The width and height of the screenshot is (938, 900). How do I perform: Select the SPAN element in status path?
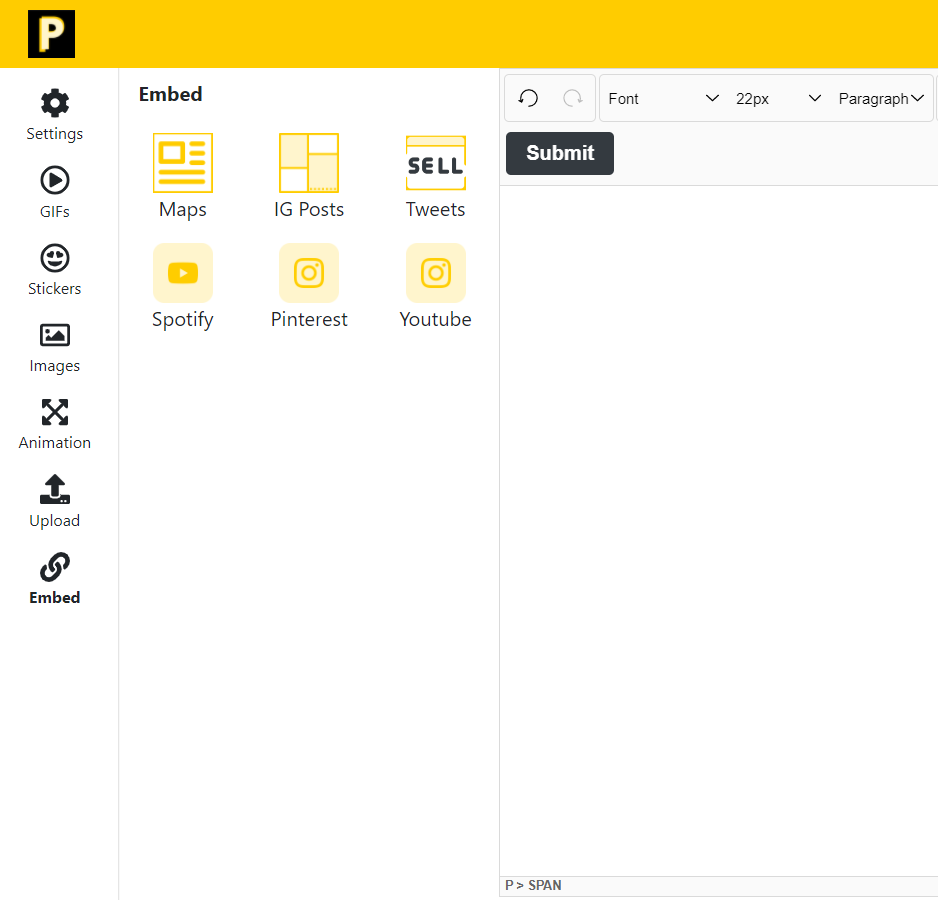click(x=544, y=885)
